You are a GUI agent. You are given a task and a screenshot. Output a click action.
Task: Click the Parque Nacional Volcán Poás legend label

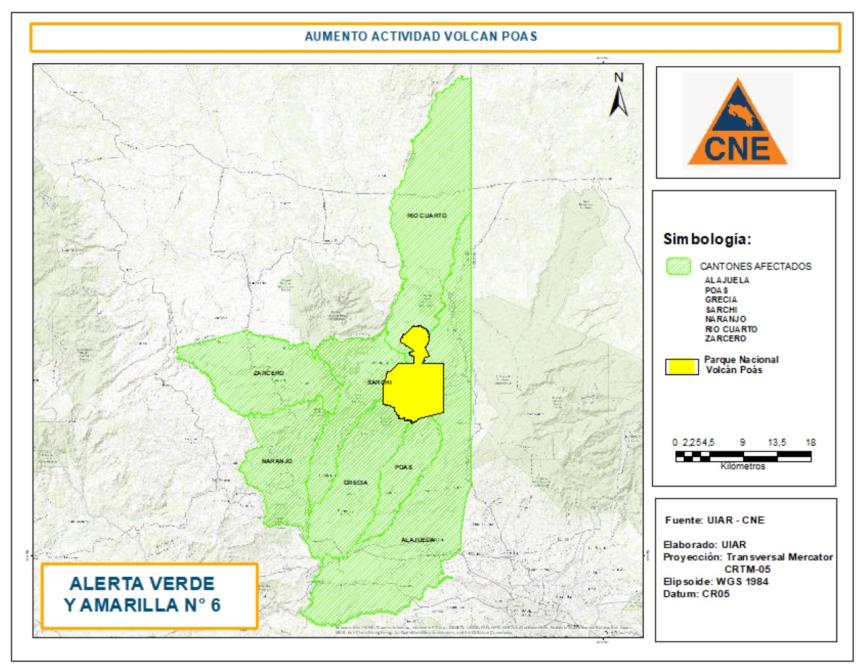coord(741,364)
